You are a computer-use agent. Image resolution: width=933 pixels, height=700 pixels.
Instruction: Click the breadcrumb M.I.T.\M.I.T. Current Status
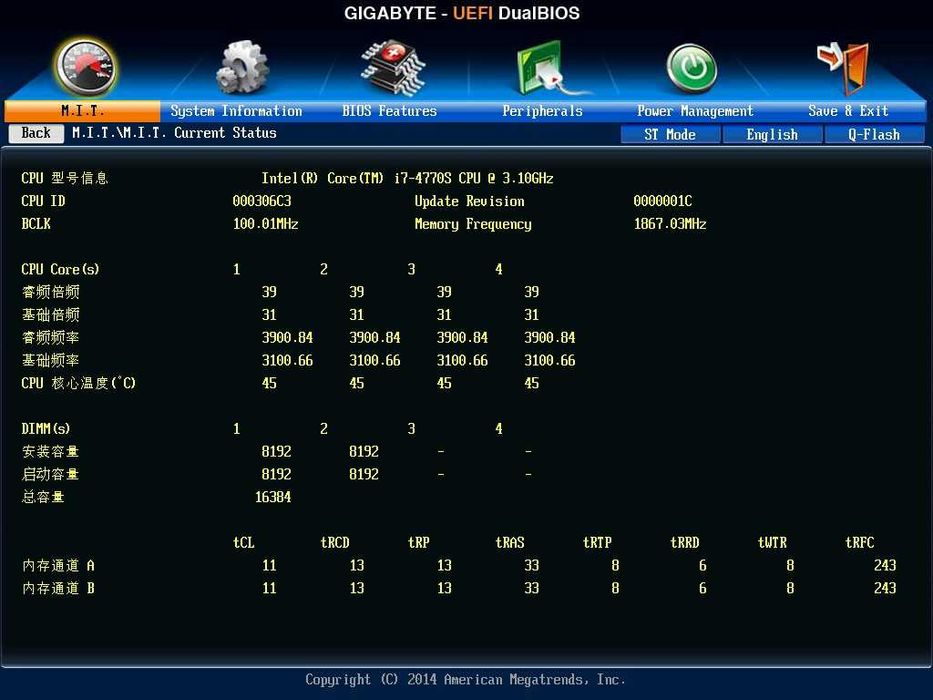click(174, 133)
